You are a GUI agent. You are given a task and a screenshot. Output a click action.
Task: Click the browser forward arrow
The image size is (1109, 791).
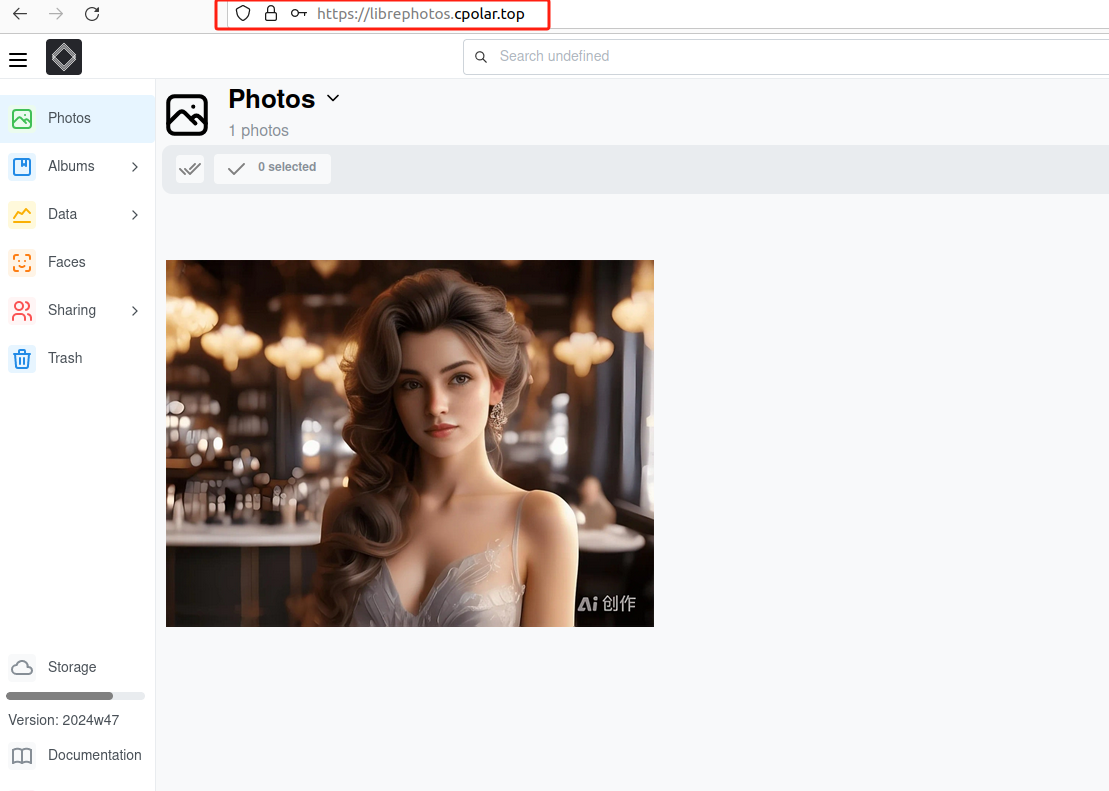[56, 13]
